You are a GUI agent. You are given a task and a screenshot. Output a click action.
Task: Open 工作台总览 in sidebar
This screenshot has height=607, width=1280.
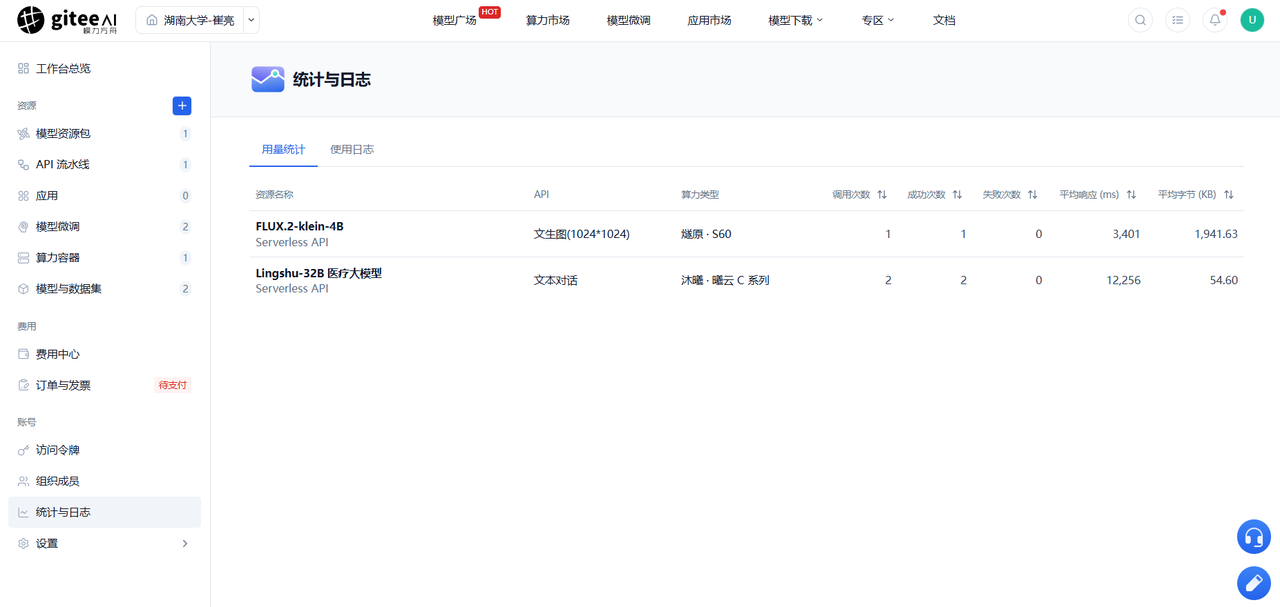click(x=63, y=69)
